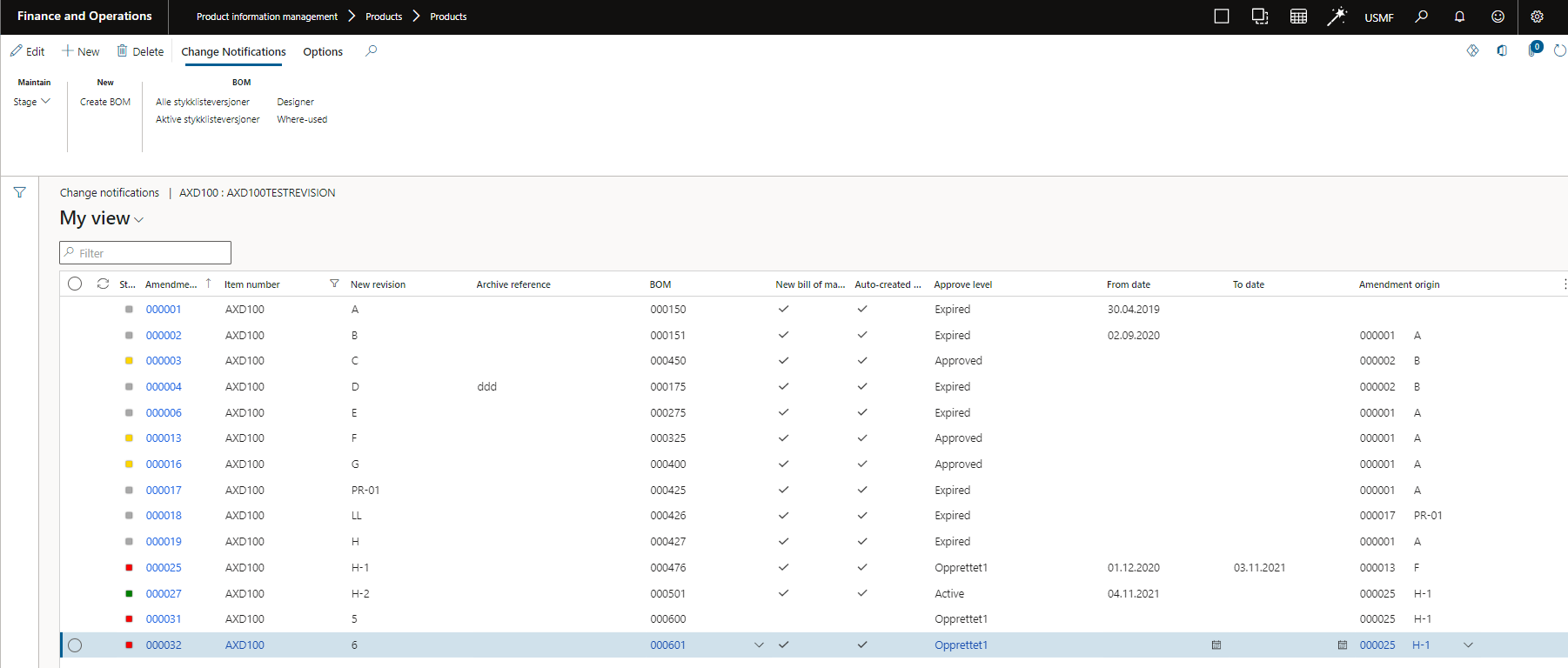
Task: Open attachments icon with zero badge
Action: point(1534,50)
